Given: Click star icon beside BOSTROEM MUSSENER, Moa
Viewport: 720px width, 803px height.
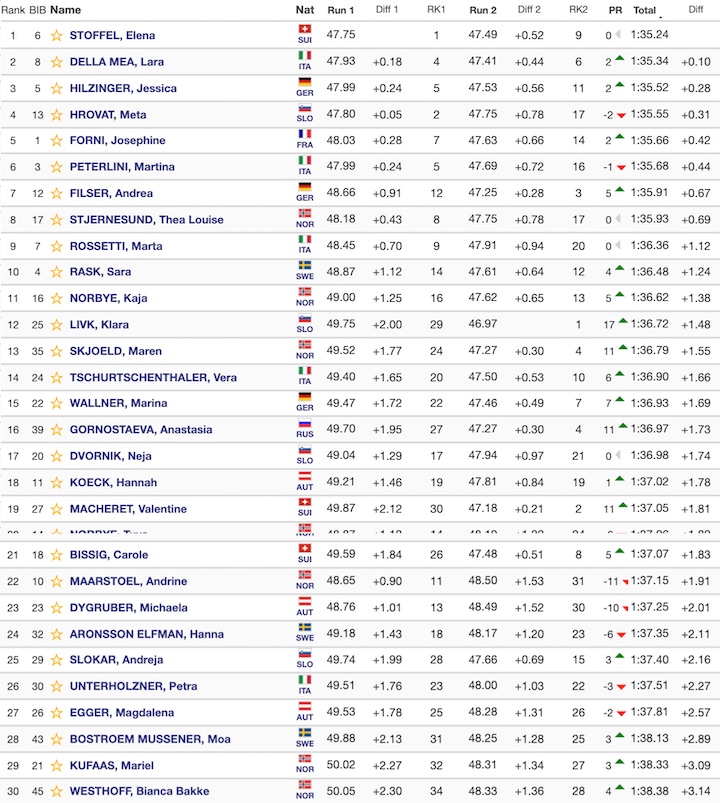Looking at the screenshot, I should pyautogui.click(x=56, y=739).
